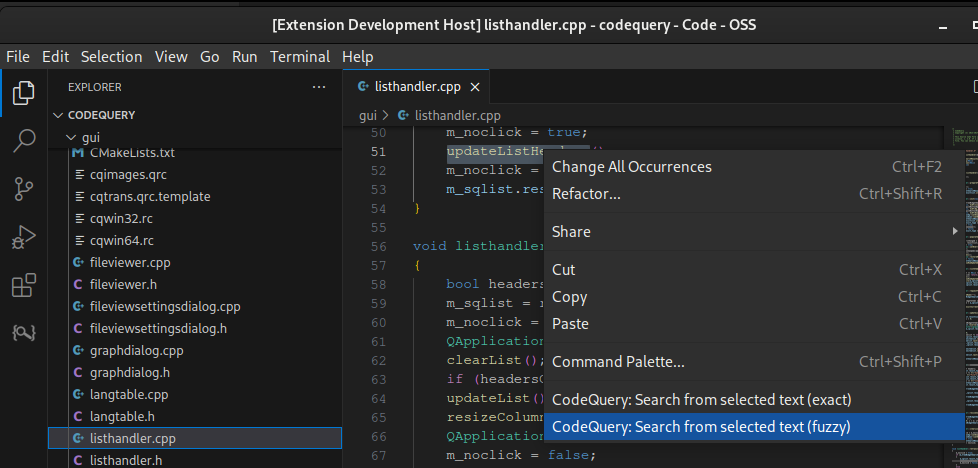Image resolution: width=978 pixels, height=468 pixels.
Task: Open the Extensions view
Action: 24,285
